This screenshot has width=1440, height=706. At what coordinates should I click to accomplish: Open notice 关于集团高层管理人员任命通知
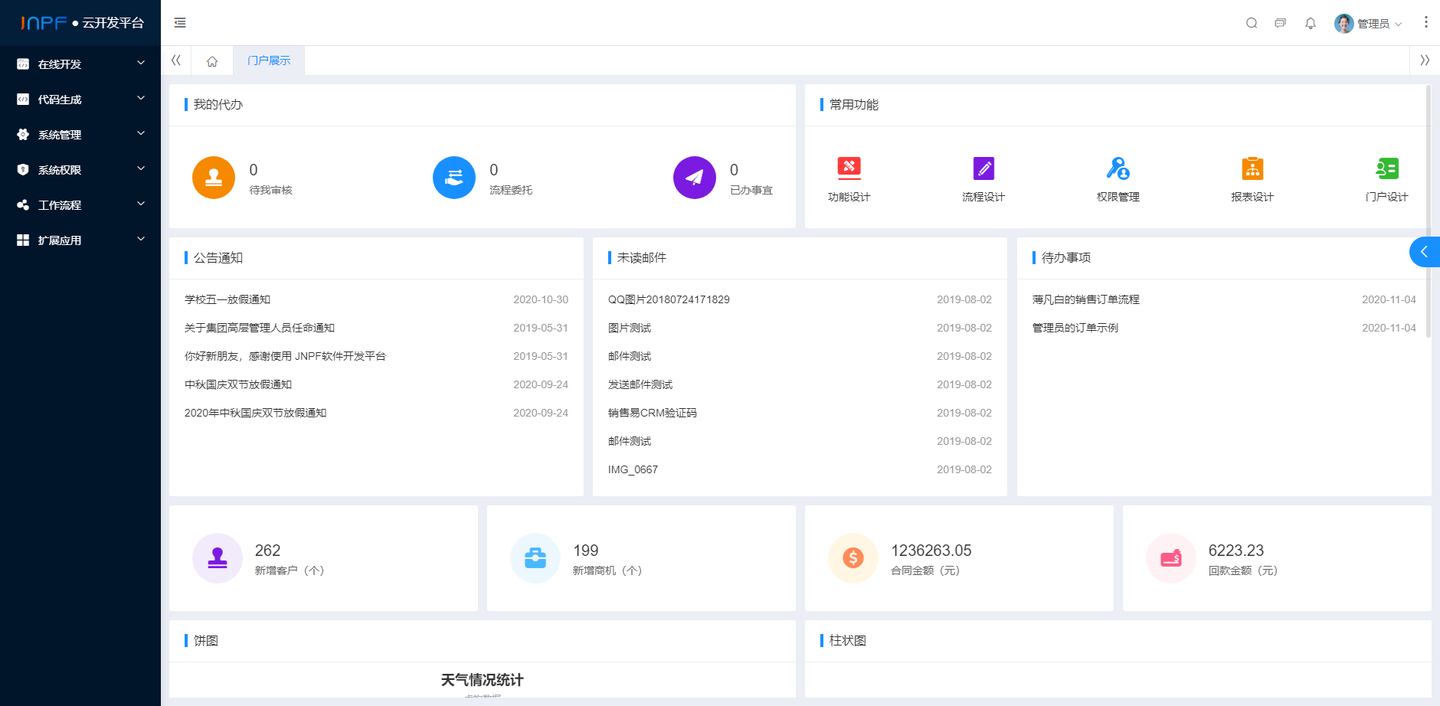coord(259,328)
